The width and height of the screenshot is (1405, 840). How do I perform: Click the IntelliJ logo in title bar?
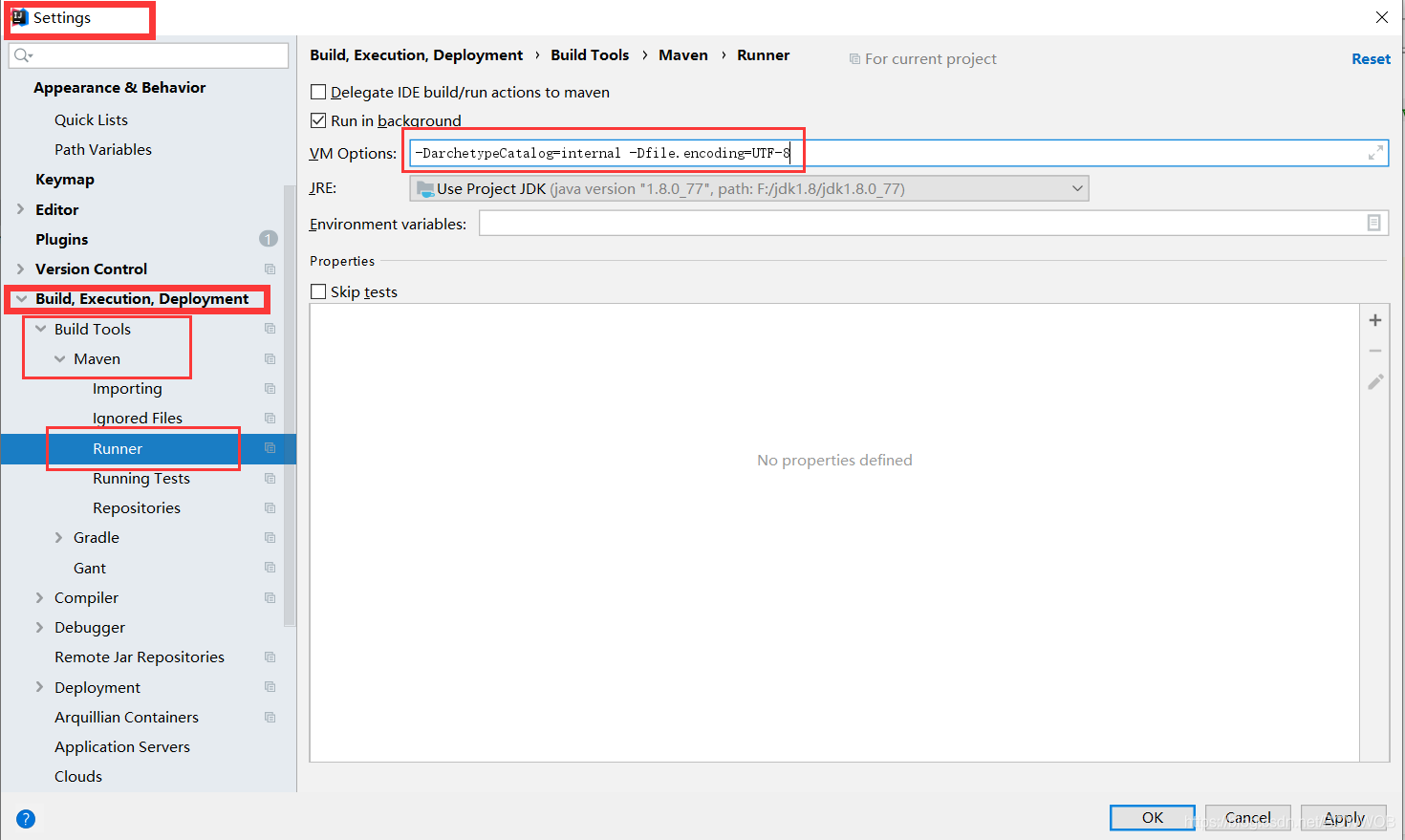(19, 17)
